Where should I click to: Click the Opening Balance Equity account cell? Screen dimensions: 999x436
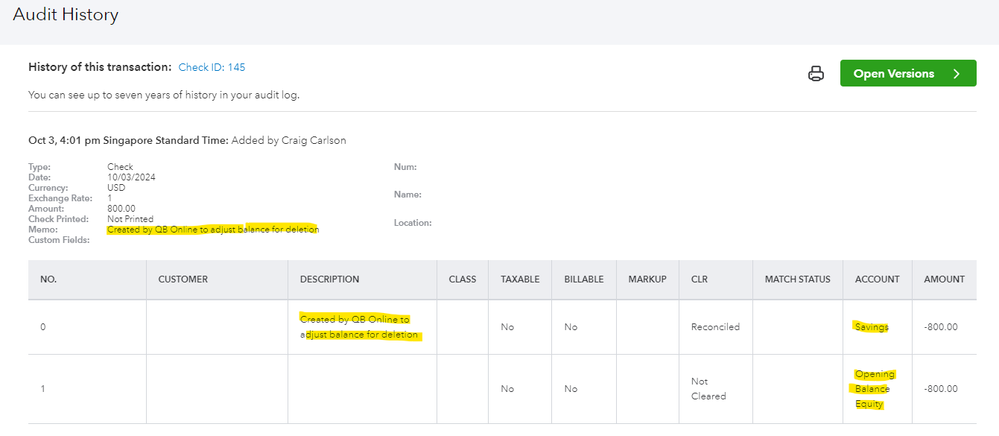(x=875, y=389)
